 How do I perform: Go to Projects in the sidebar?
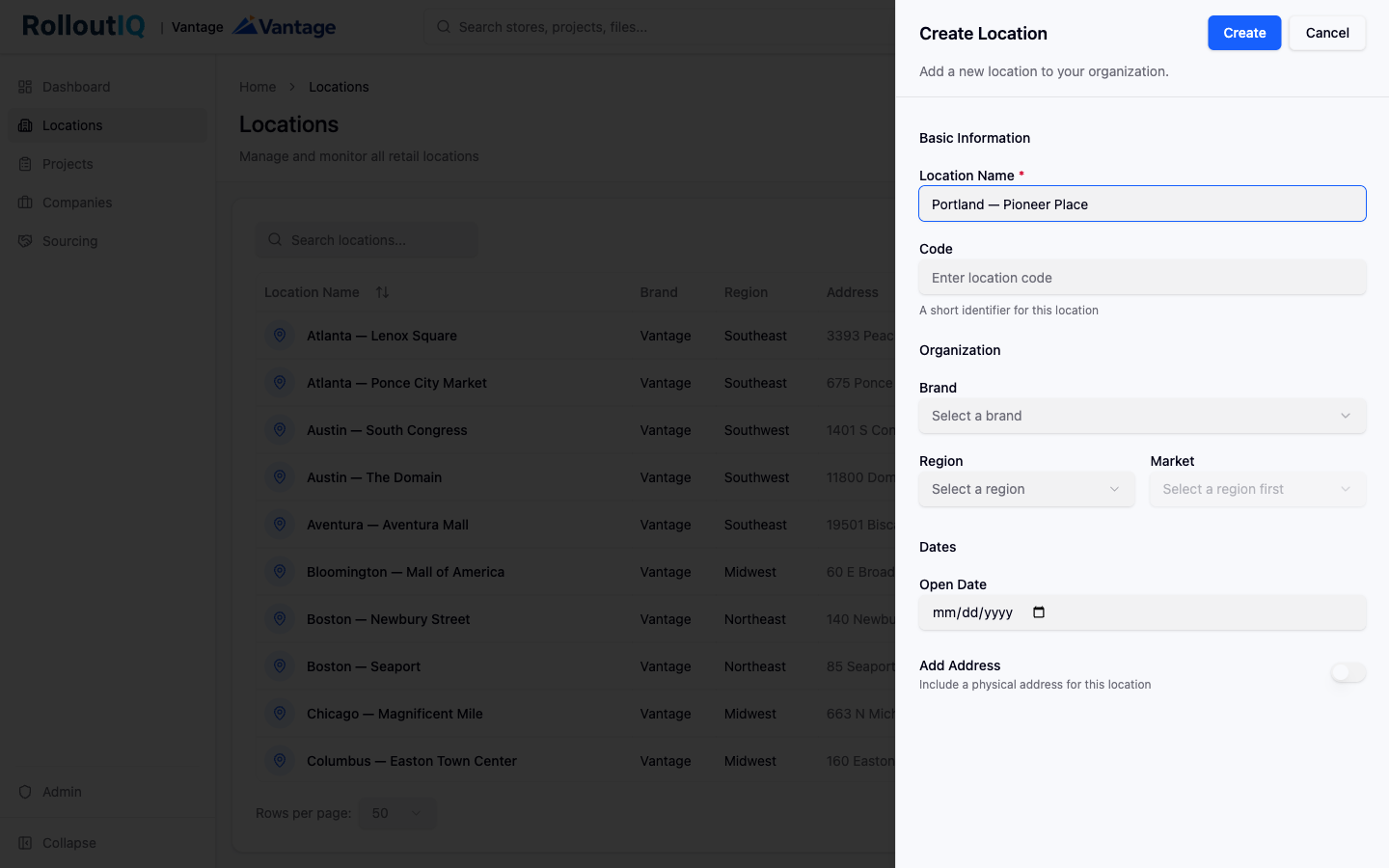click(107, 164)
